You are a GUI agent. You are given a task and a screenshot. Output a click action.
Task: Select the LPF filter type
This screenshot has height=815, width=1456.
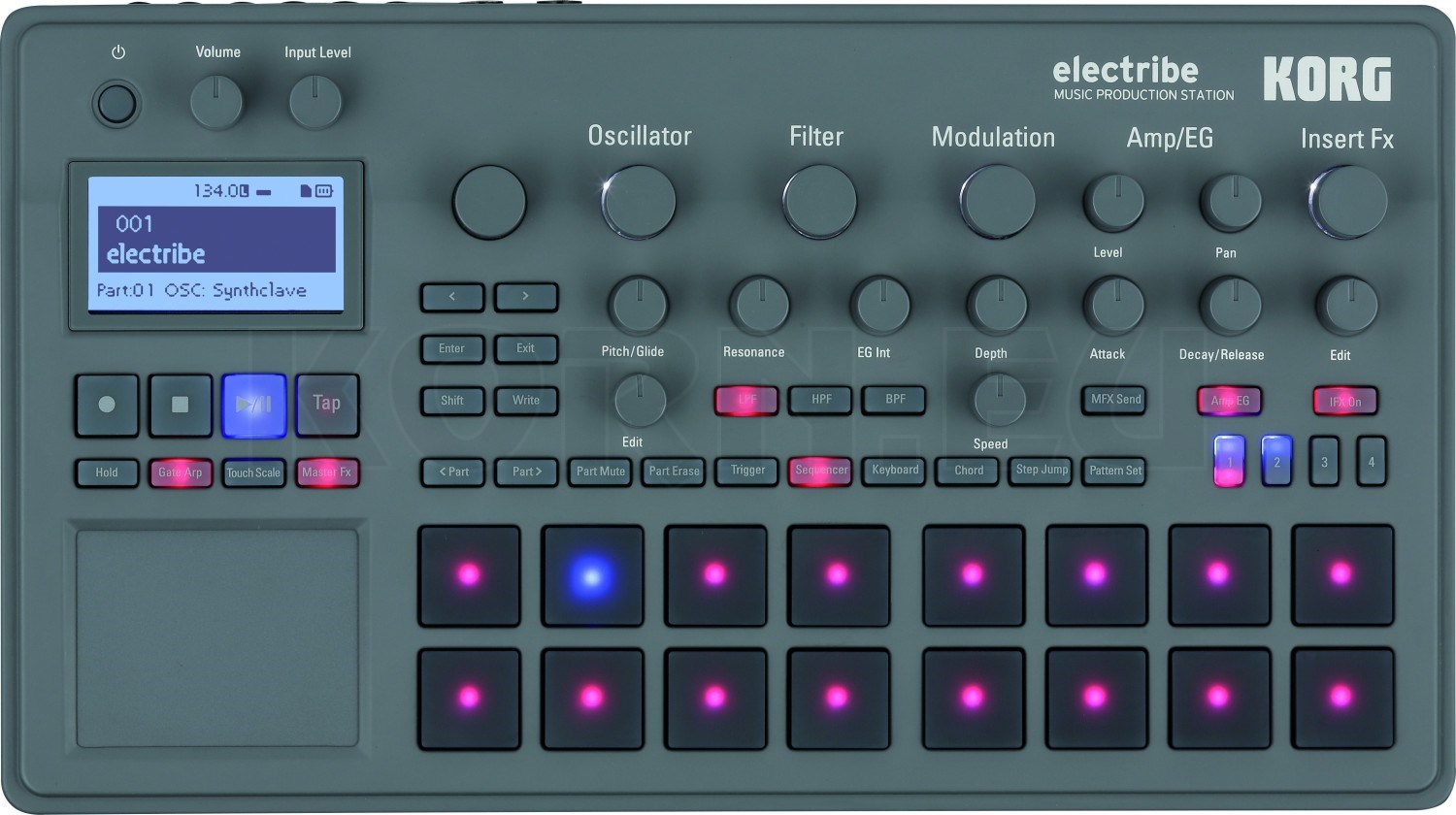coord(746,400)
